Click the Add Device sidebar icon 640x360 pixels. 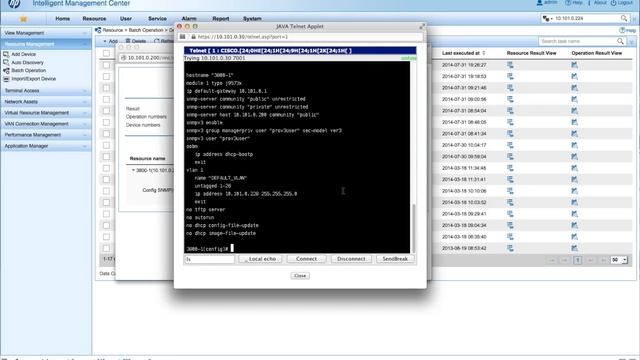tap(6, 54)
